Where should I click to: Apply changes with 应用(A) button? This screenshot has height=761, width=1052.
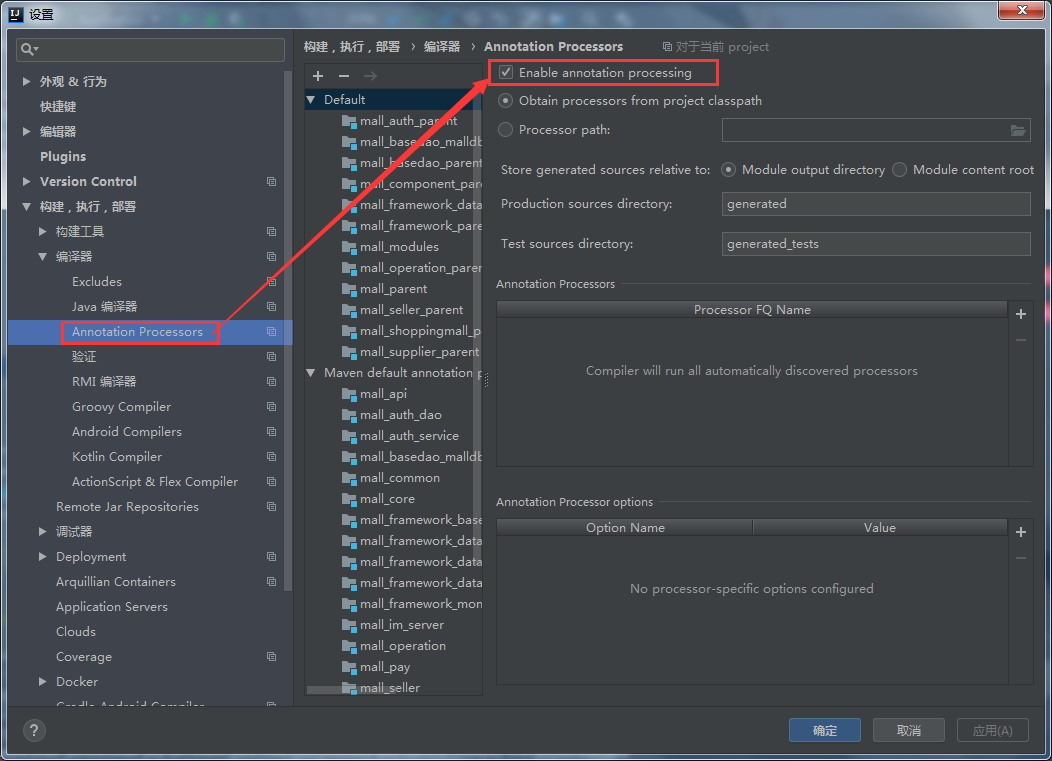[x=992, y=730]
